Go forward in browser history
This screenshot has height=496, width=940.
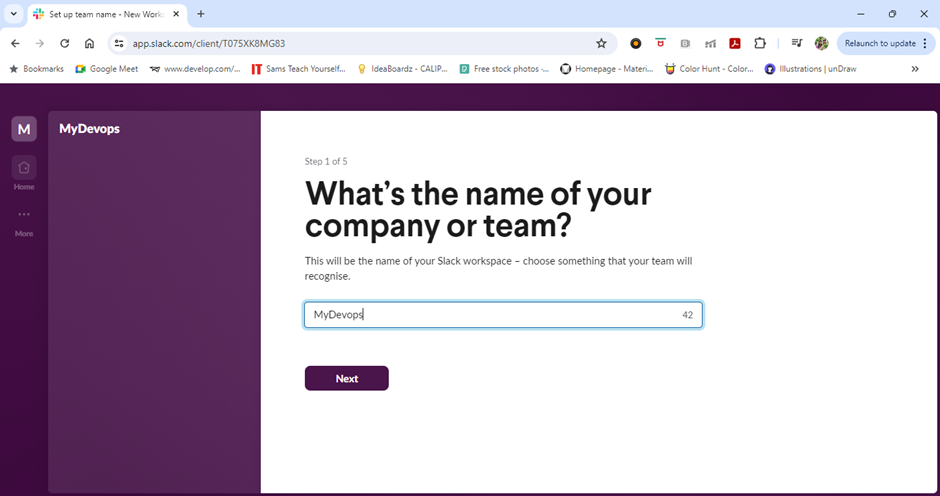click(40, 43)
